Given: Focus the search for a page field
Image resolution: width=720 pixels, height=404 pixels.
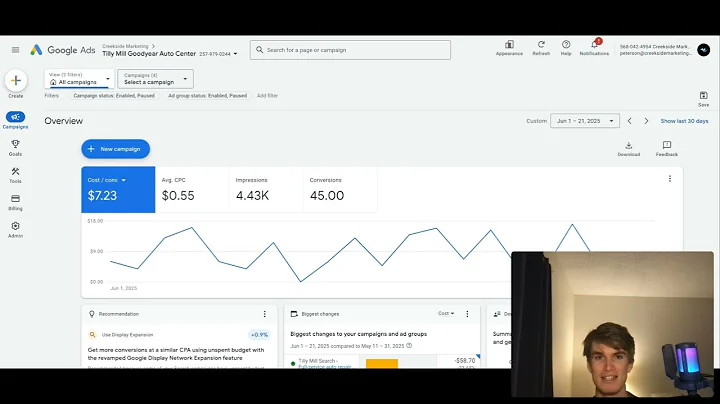Looking at the screenshot, I should point(350,50).
